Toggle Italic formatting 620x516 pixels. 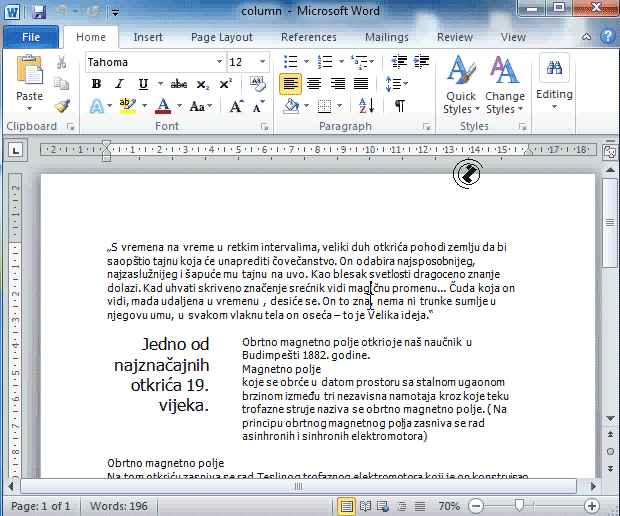tap(120, 84)
